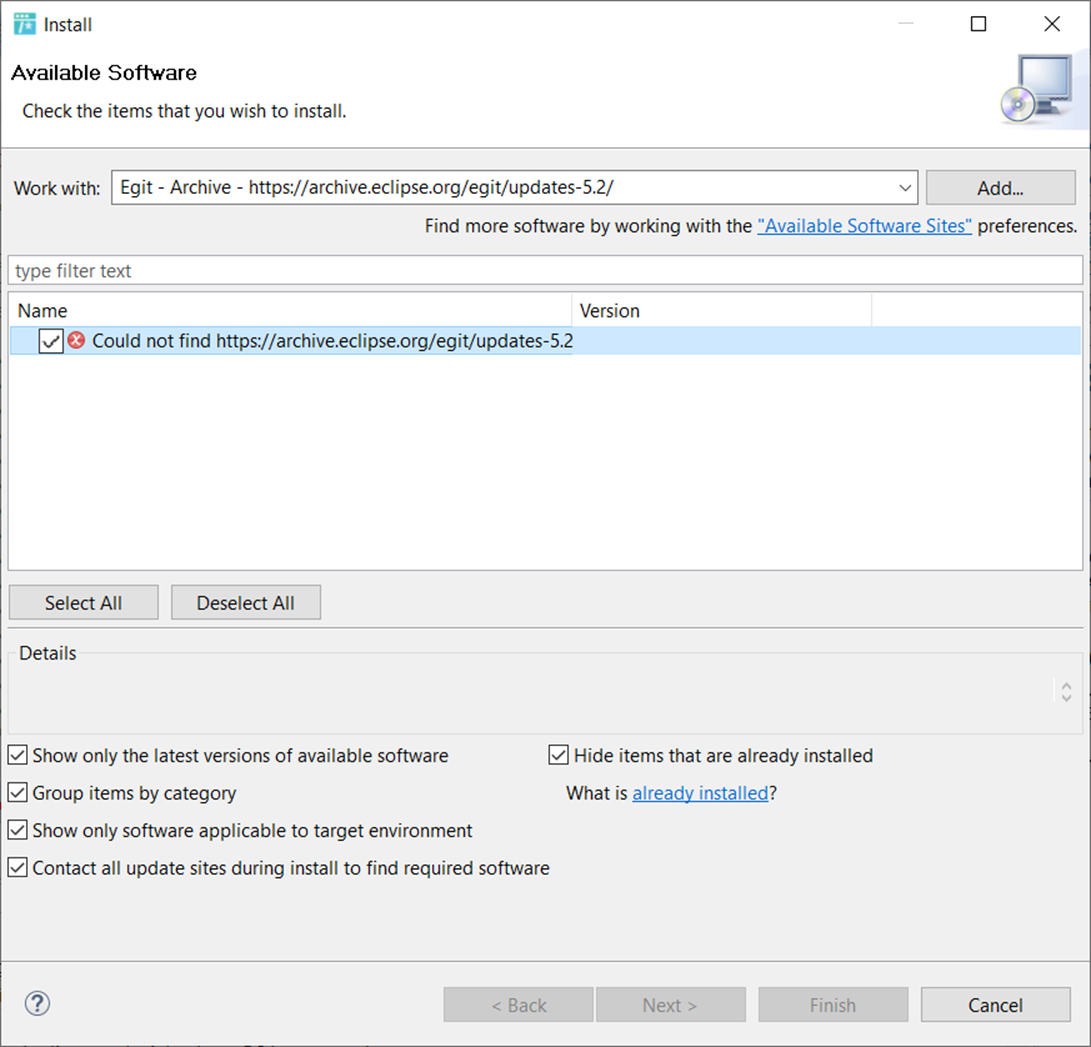Click the Version column header

pos(722,310)
